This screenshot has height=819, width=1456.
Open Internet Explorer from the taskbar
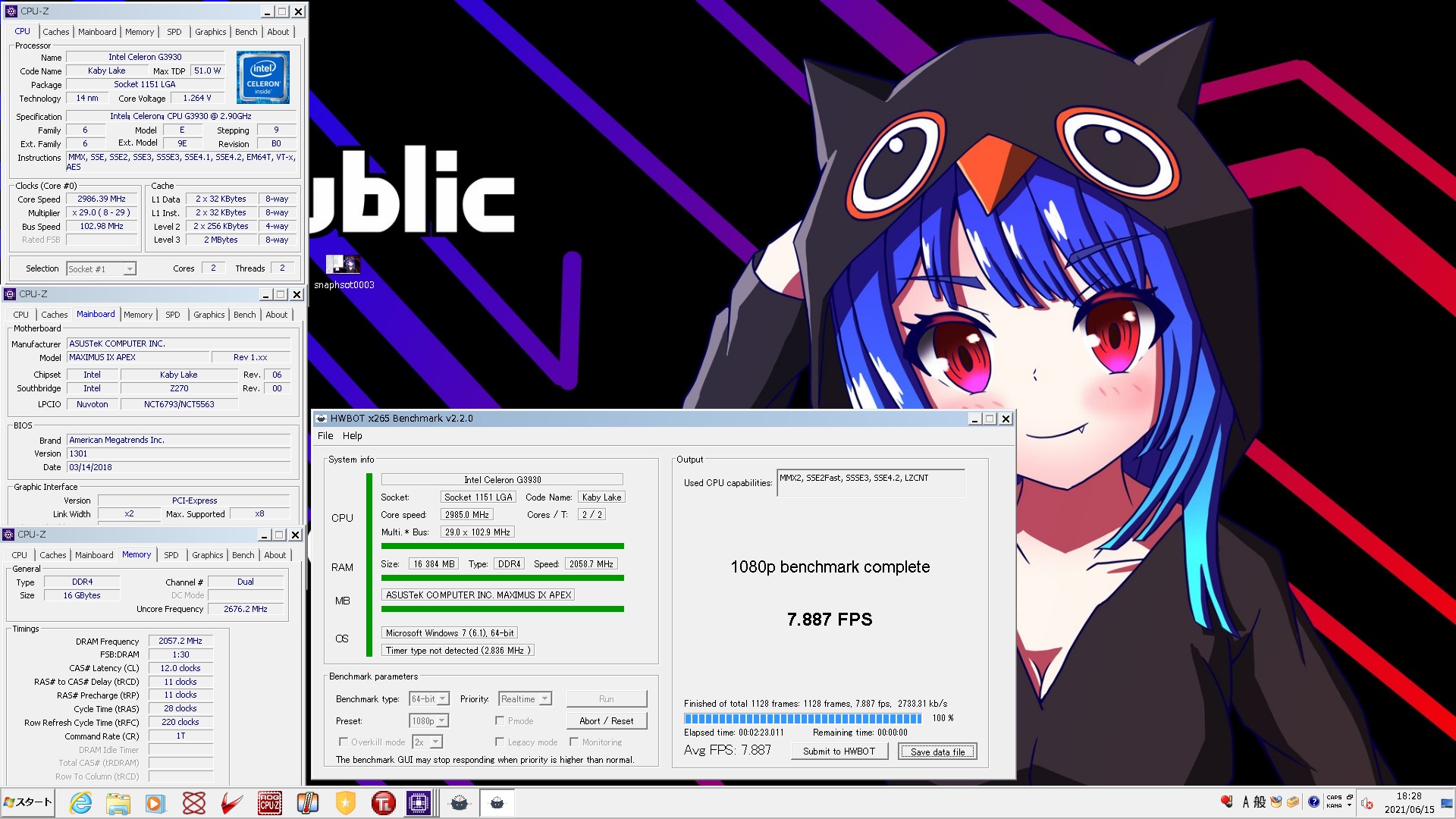pos(80,803)
